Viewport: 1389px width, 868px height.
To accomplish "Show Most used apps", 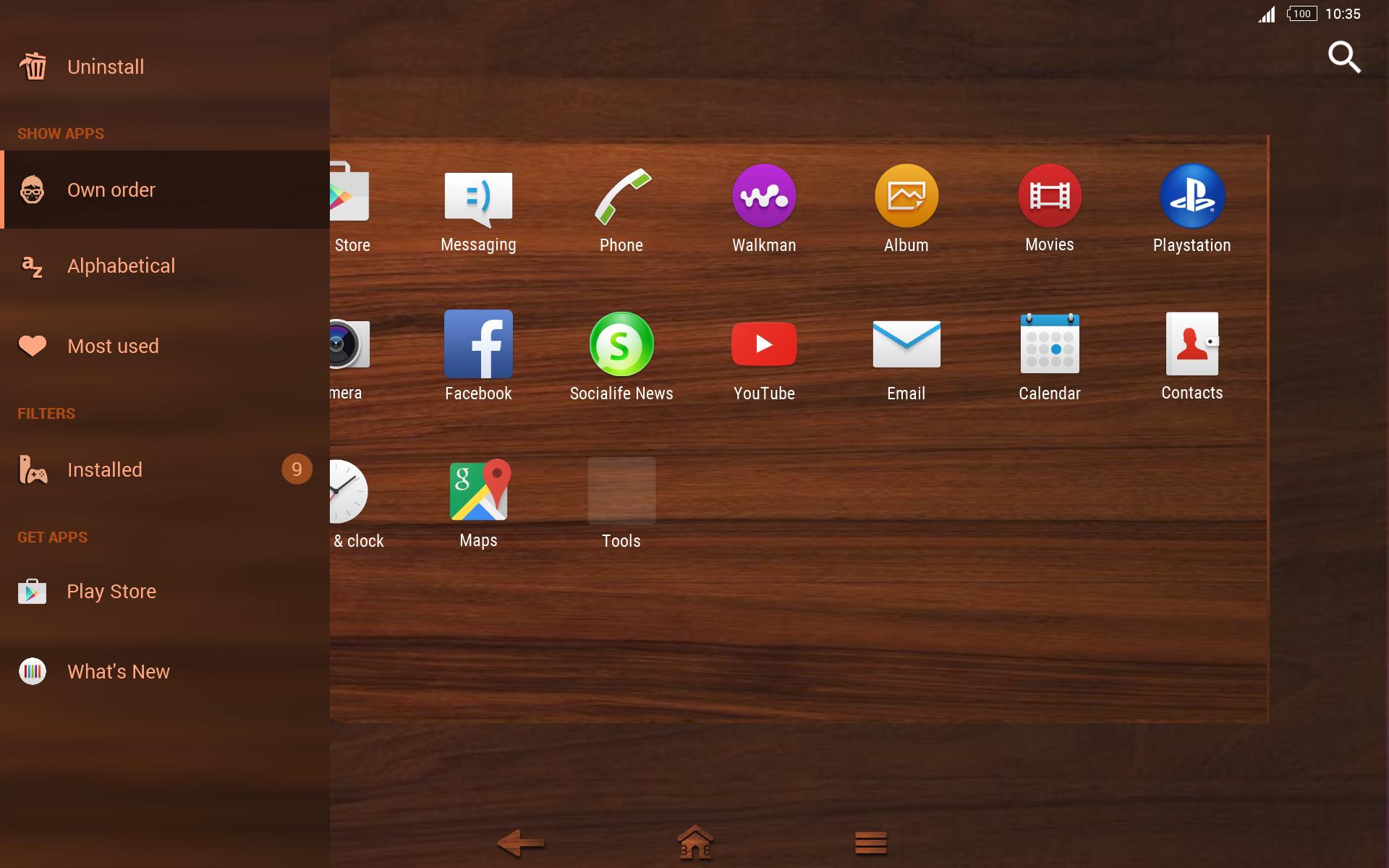I will [x=165, y=346].
